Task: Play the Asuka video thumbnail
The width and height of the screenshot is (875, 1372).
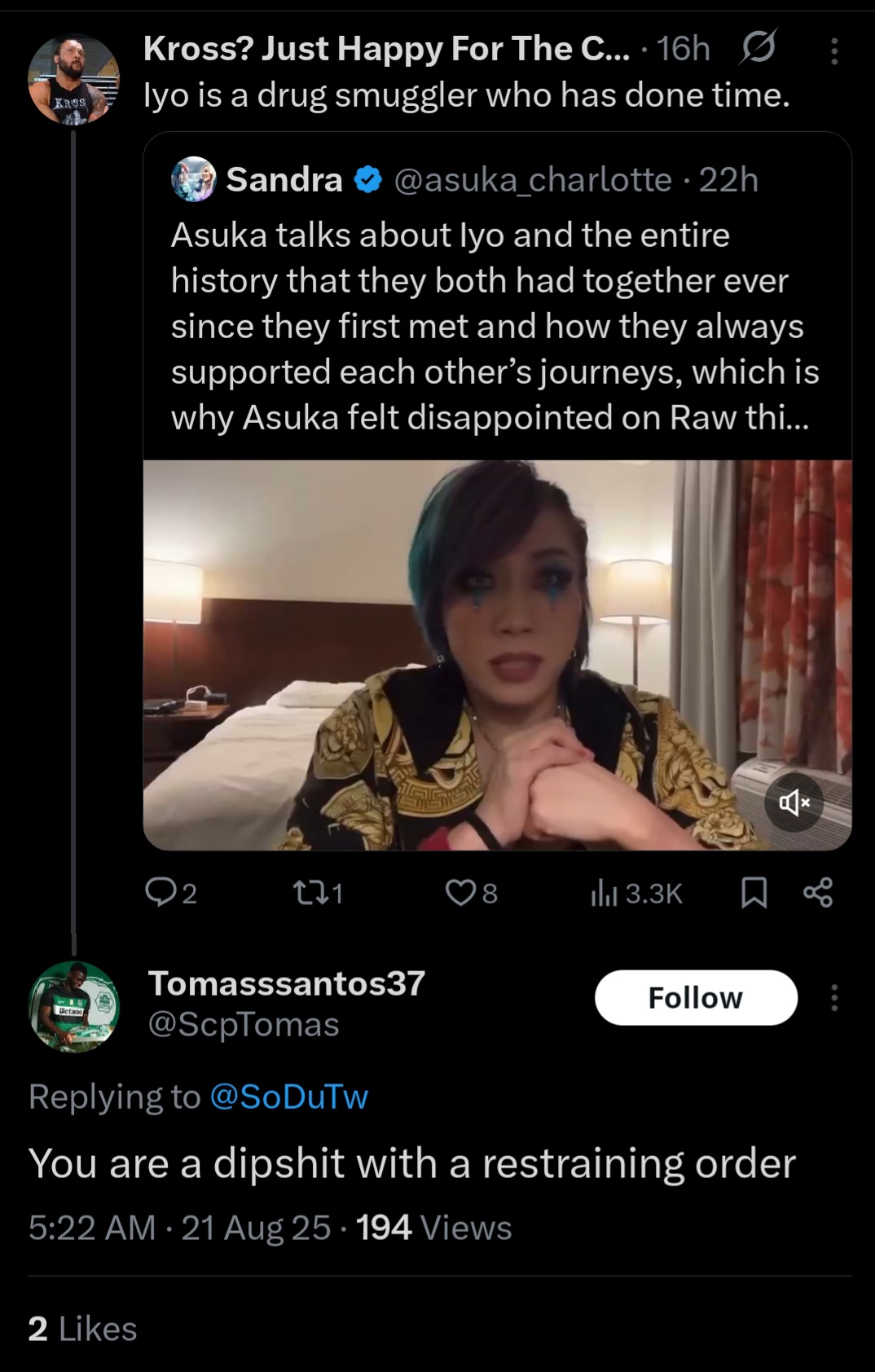Action: coord(497,654)
